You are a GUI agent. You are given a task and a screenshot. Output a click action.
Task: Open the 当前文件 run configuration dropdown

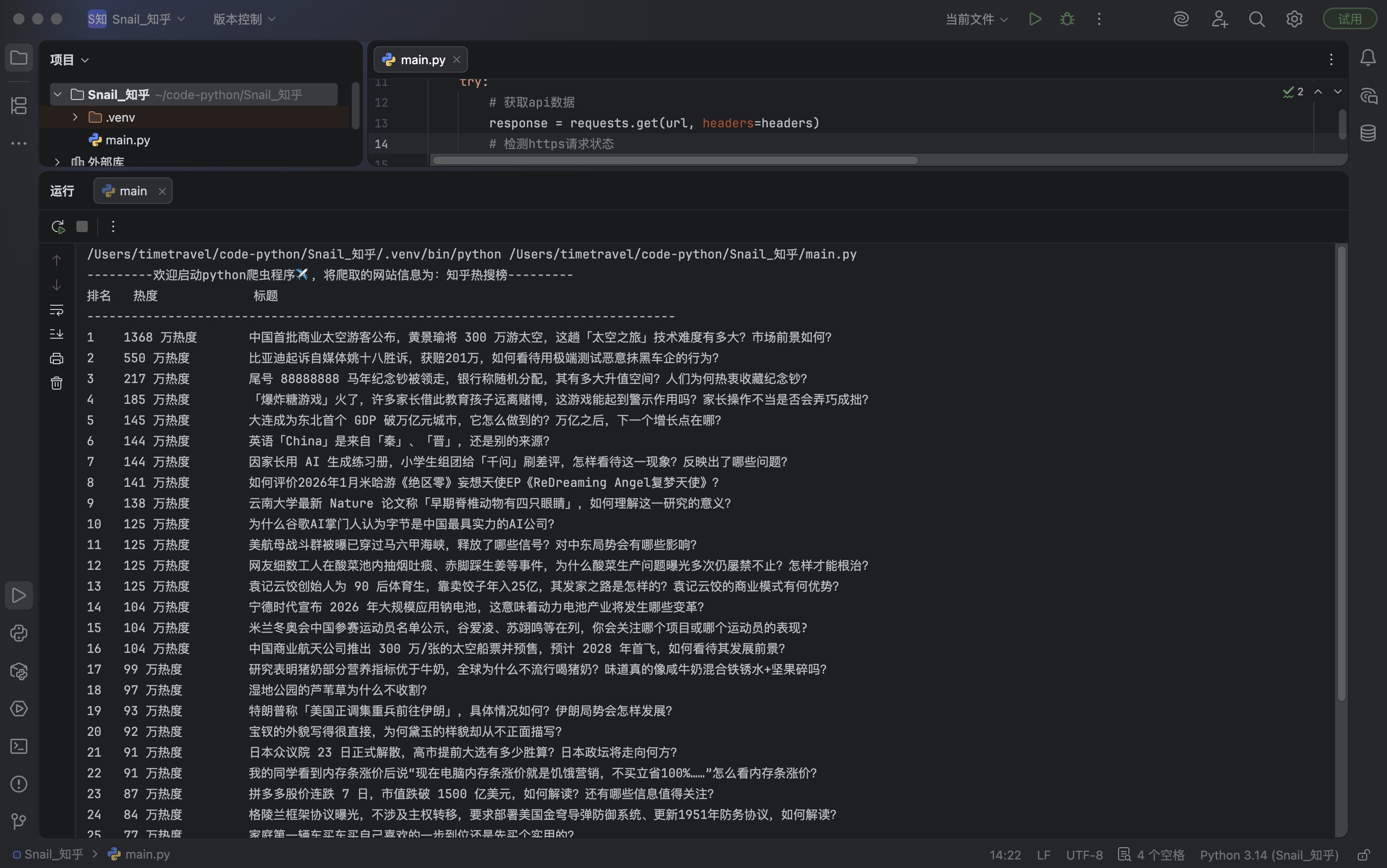point(977,19)
